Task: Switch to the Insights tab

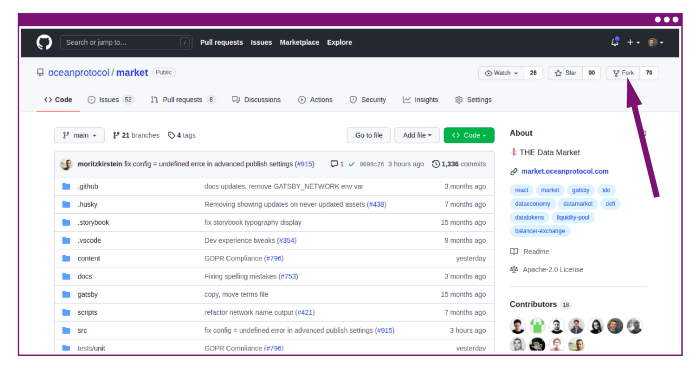Action: point(421,100)
